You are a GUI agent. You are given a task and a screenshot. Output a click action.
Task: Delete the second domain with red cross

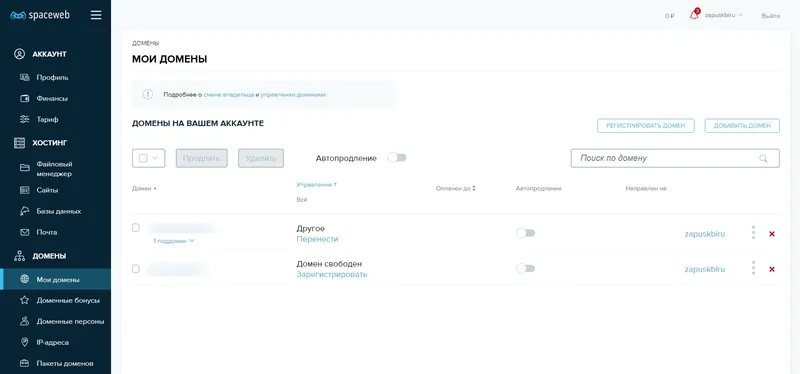(x=771, y=269)
